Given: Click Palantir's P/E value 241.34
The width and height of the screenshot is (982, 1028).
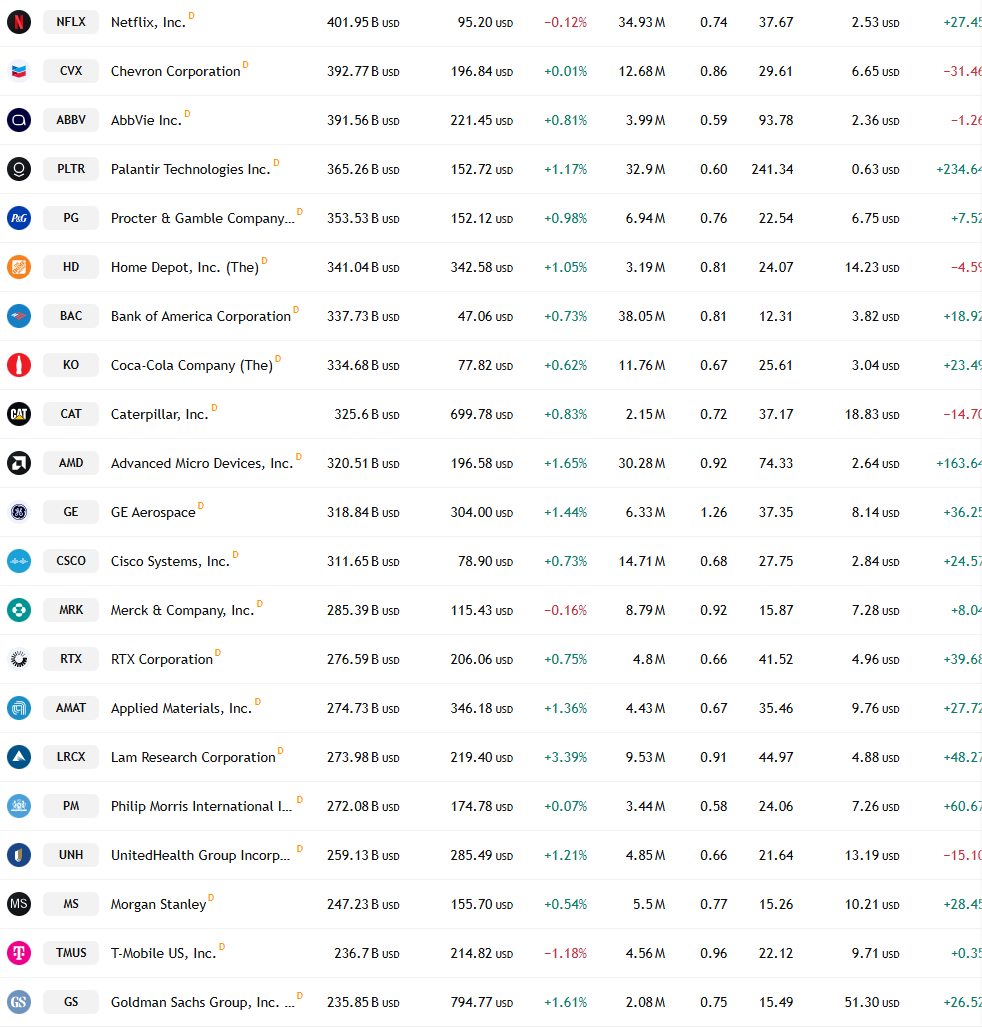Looking at the screenshot, I should tap(772, 169).
